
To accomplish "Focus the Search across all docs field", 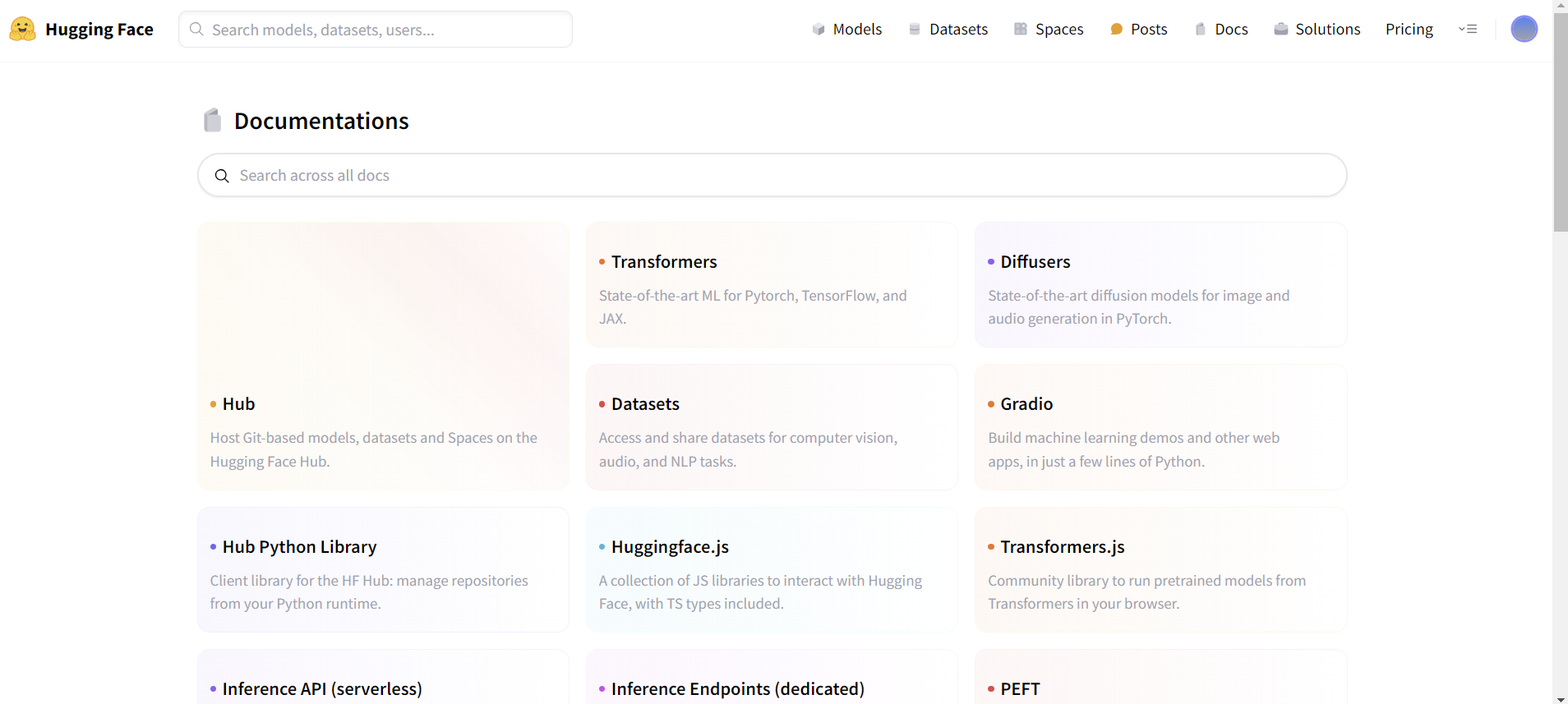I will 772,175.
